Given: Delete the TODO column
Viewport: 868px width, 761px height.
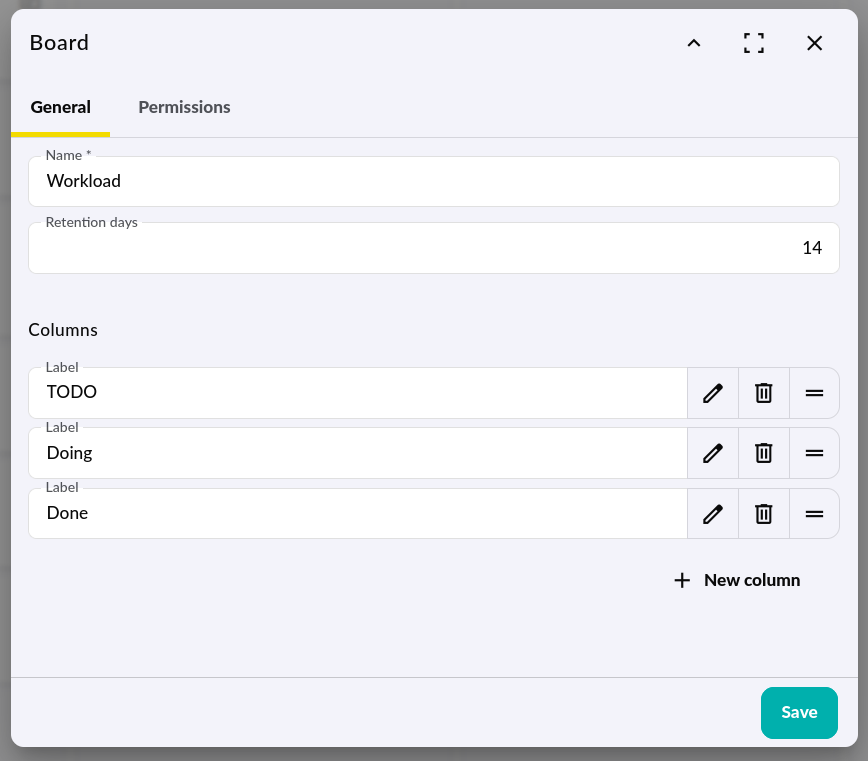Looking at the screenshot, I should pos(763,393).
